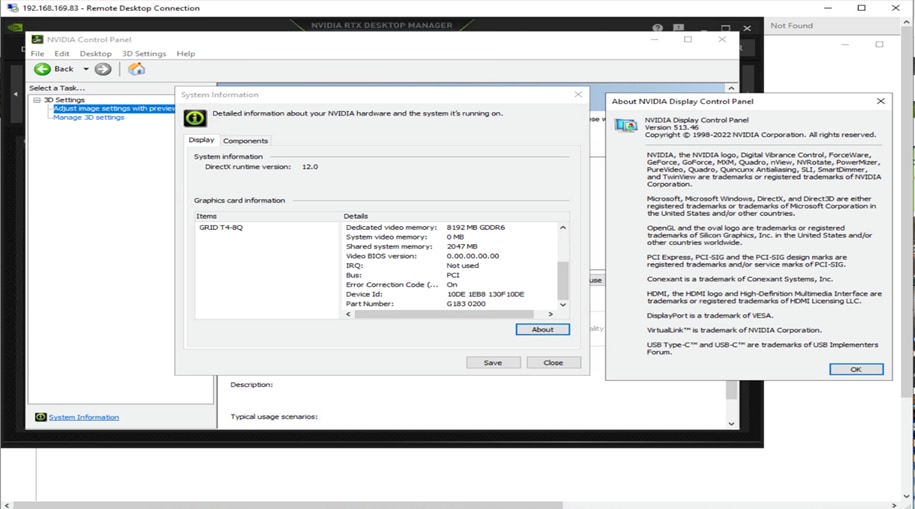The image size is (915, 509).
Task: Click OK in the About dialog
Action: click(856, 369)
